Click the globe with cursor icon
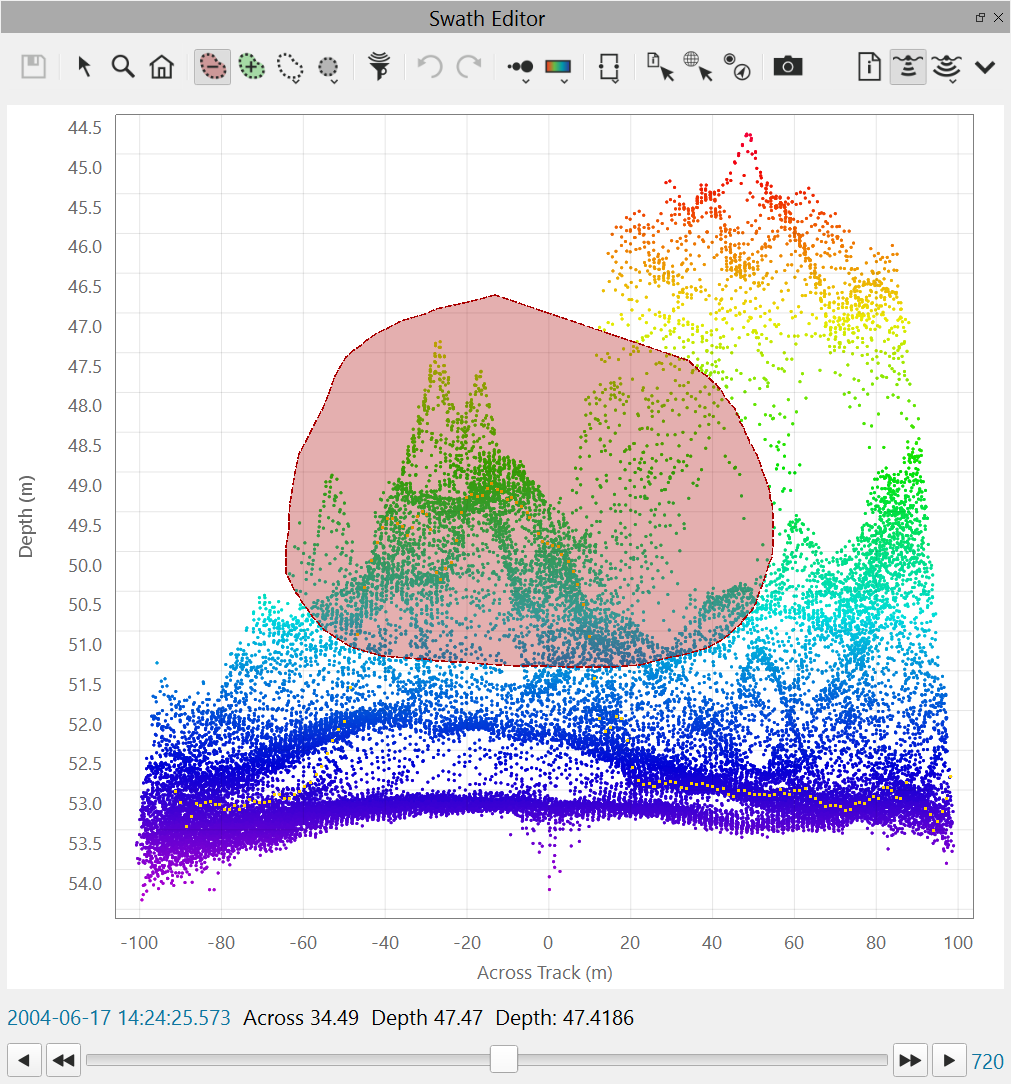 [697, 67]
